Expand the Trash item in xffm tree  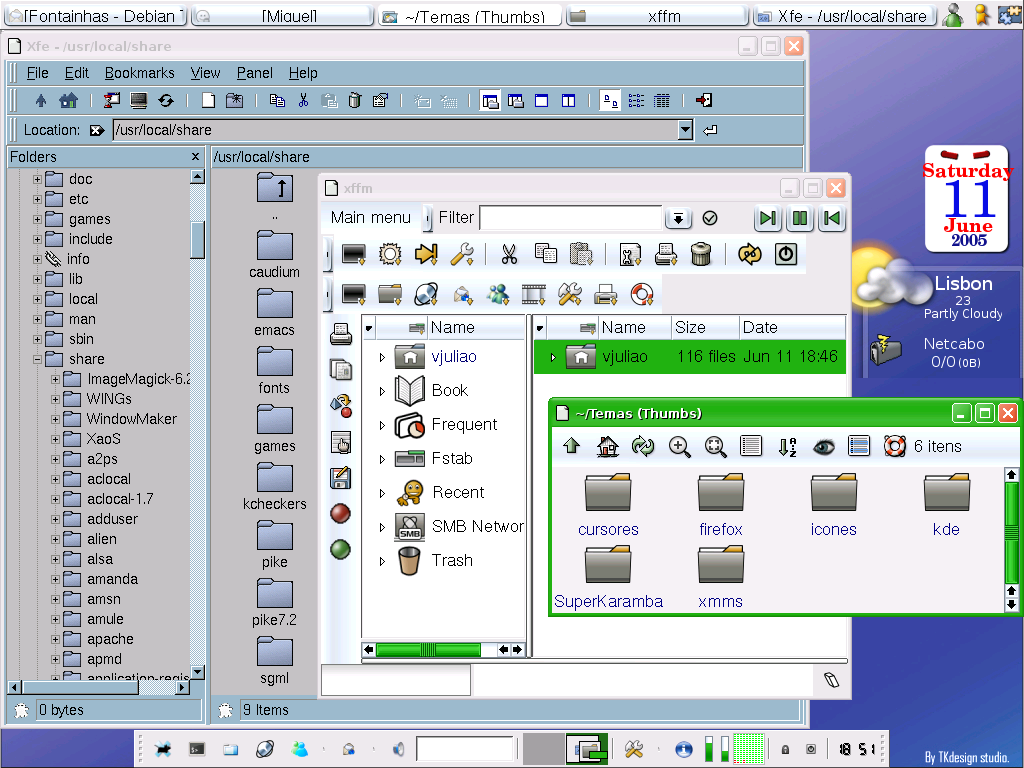[383, 561]
